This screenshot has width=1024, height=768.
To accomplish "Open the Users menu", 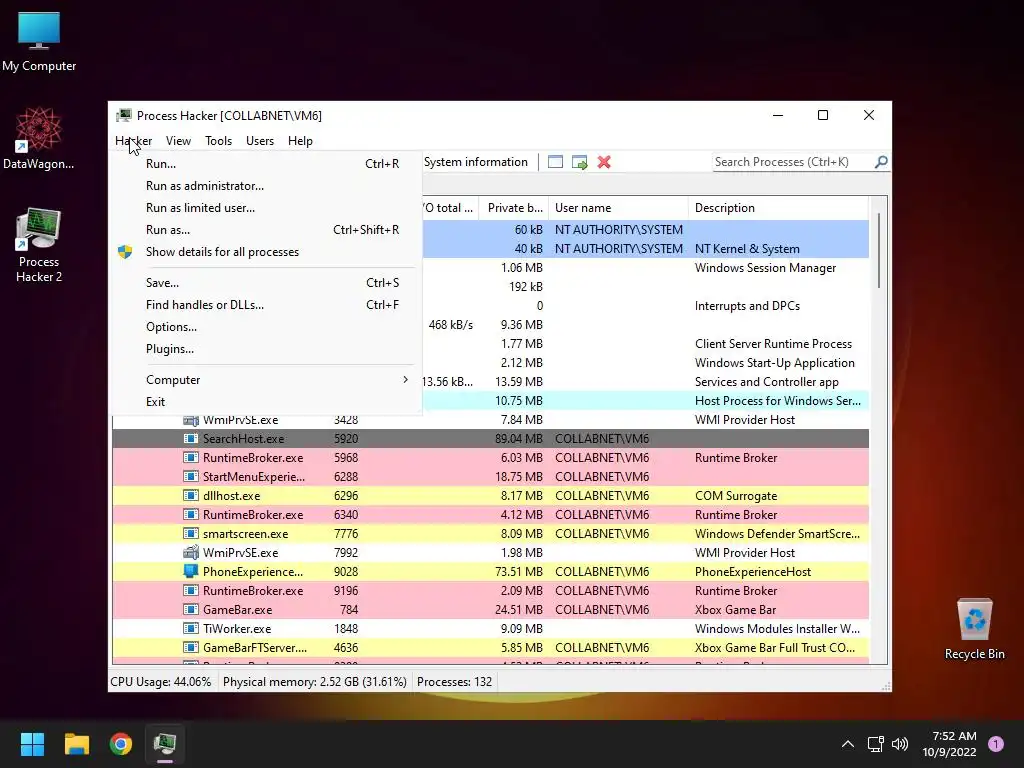I will (x=260, y=140).
